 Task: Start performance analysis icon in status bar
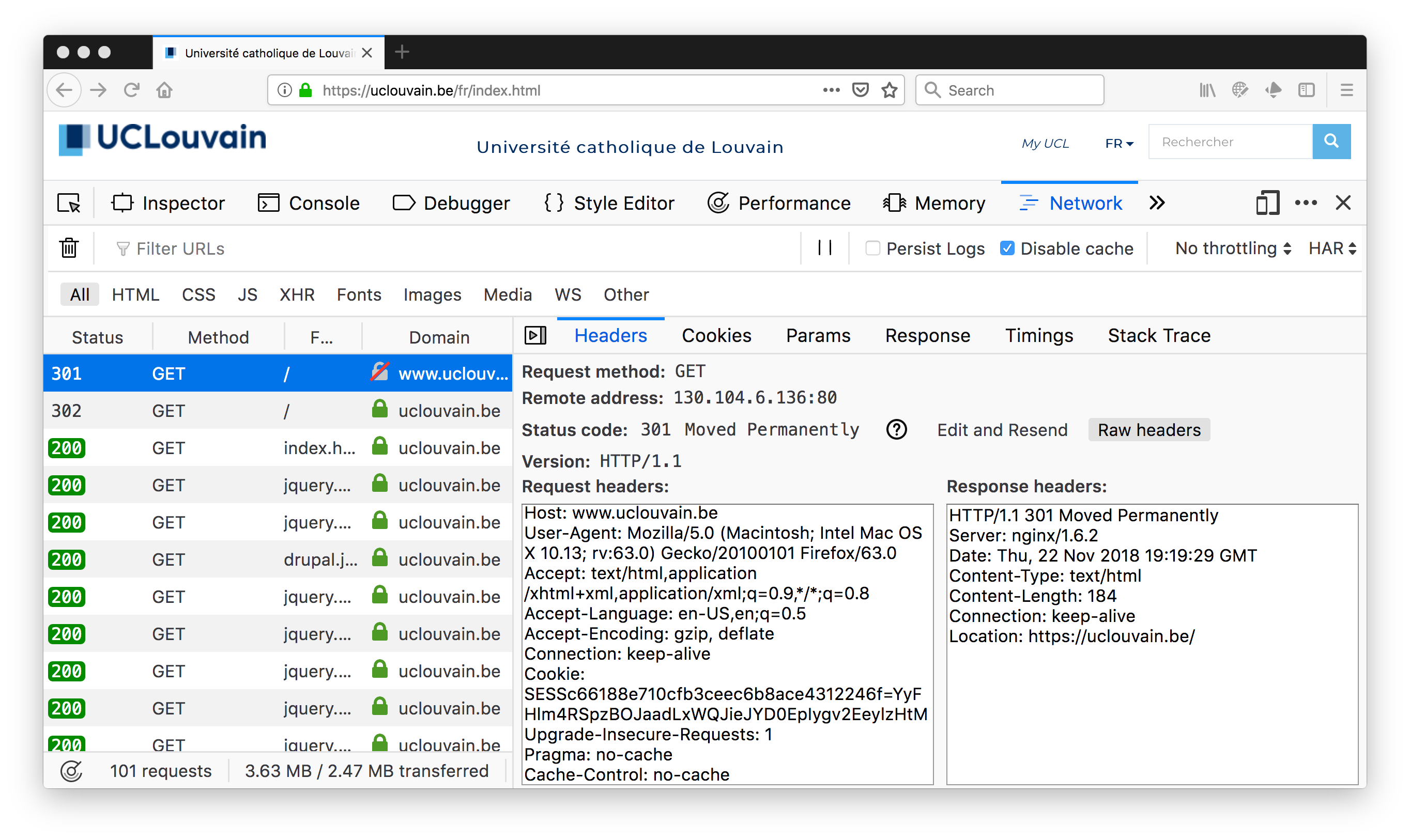[71, 771]
